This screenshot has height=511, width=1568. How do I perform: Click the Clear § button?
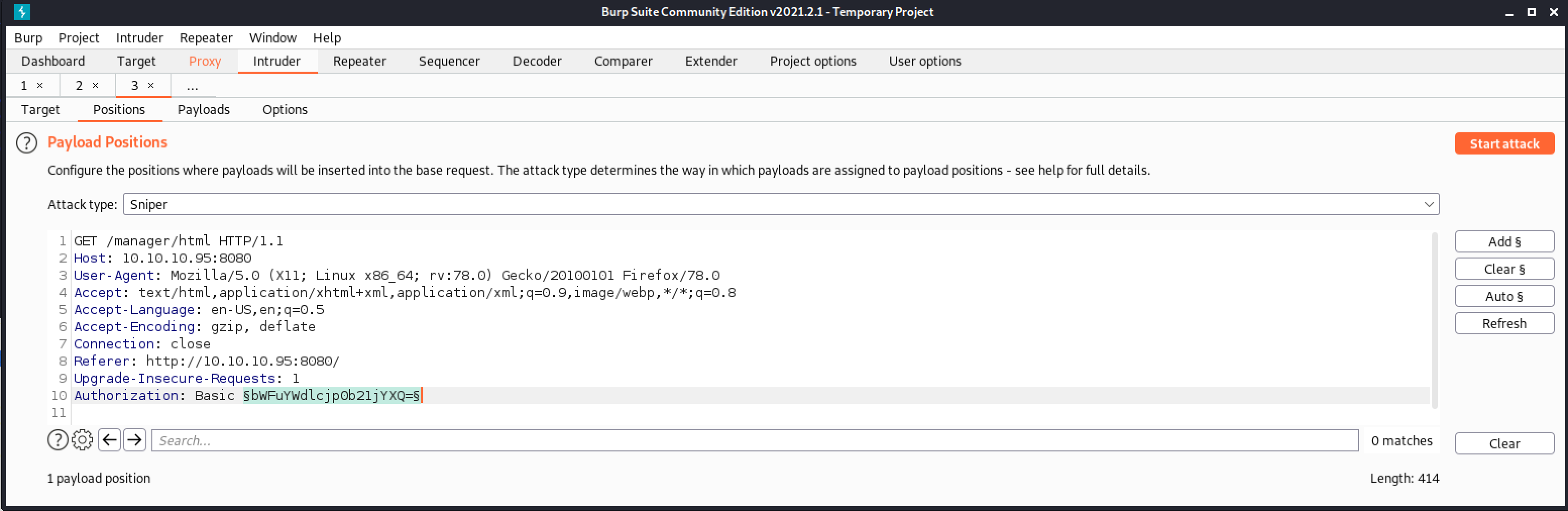pyautogui.click(x=1504, y=269)
